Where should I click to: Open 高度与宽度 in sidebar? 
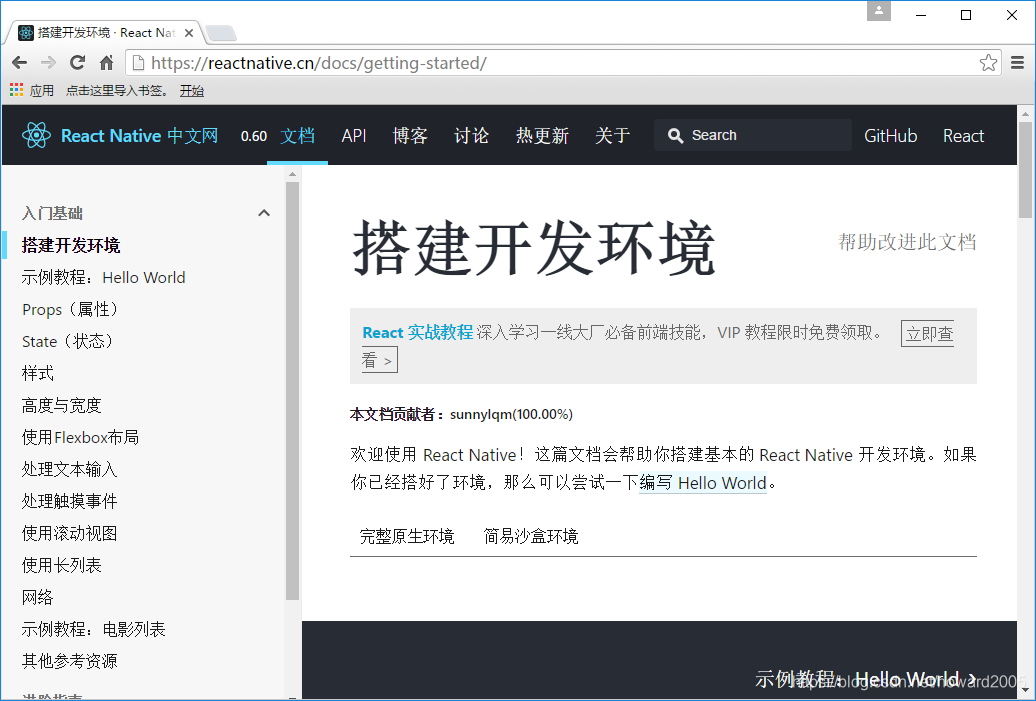pos(61,405)
